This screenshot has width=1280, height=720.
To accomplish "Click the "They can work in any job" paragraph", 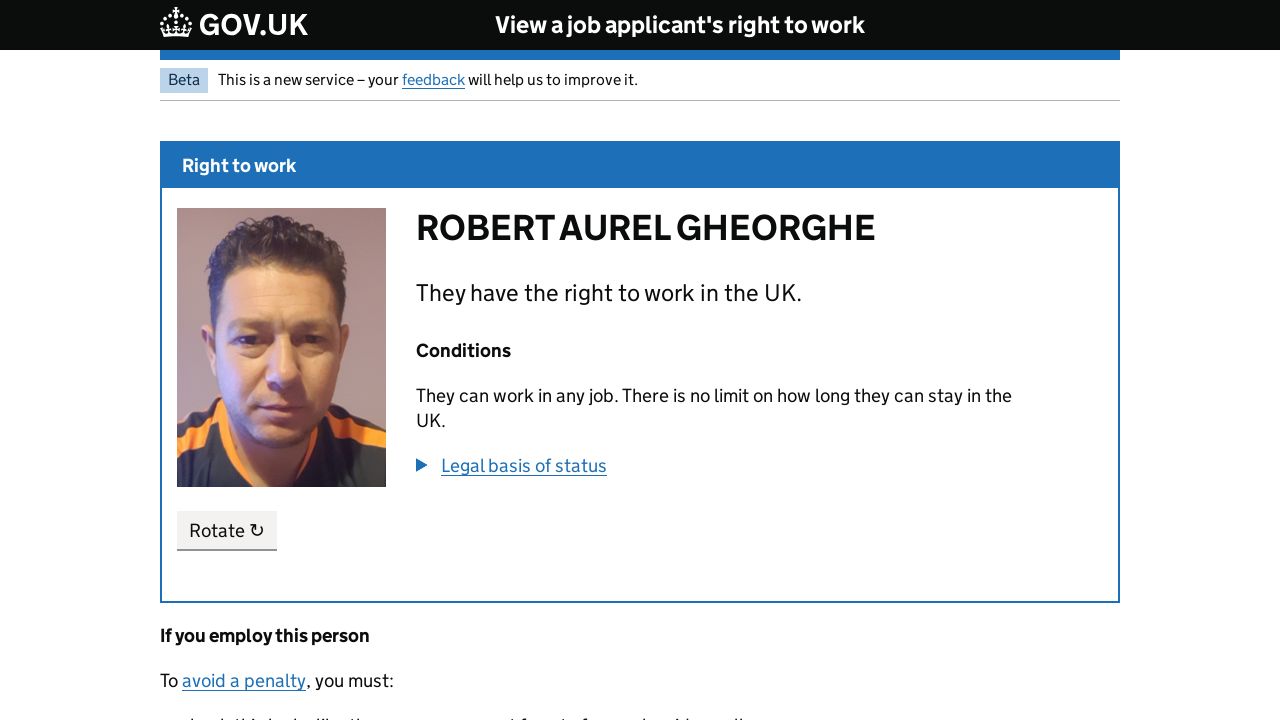I will 713,396.
